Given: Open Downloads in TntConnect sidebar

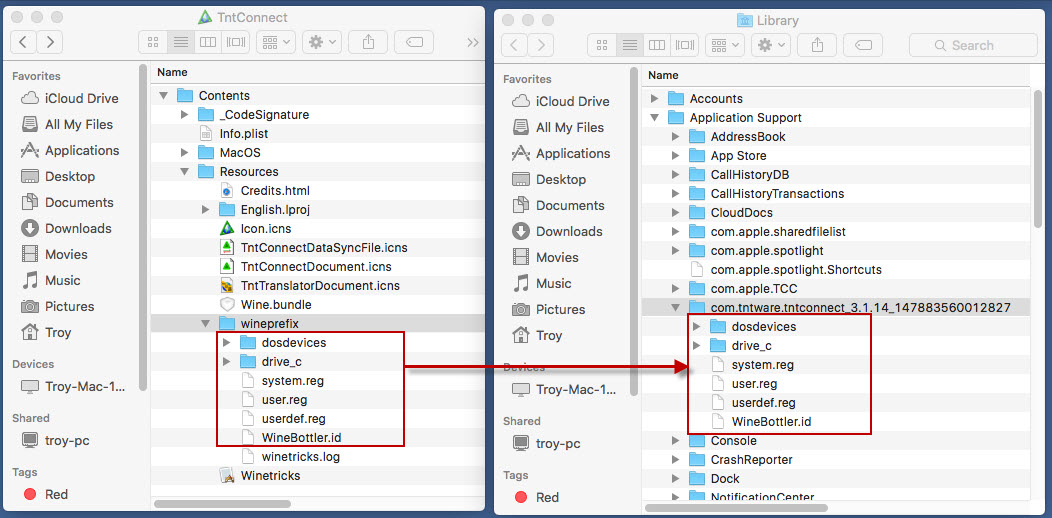Looking at the screenshot, I should 66,228.
